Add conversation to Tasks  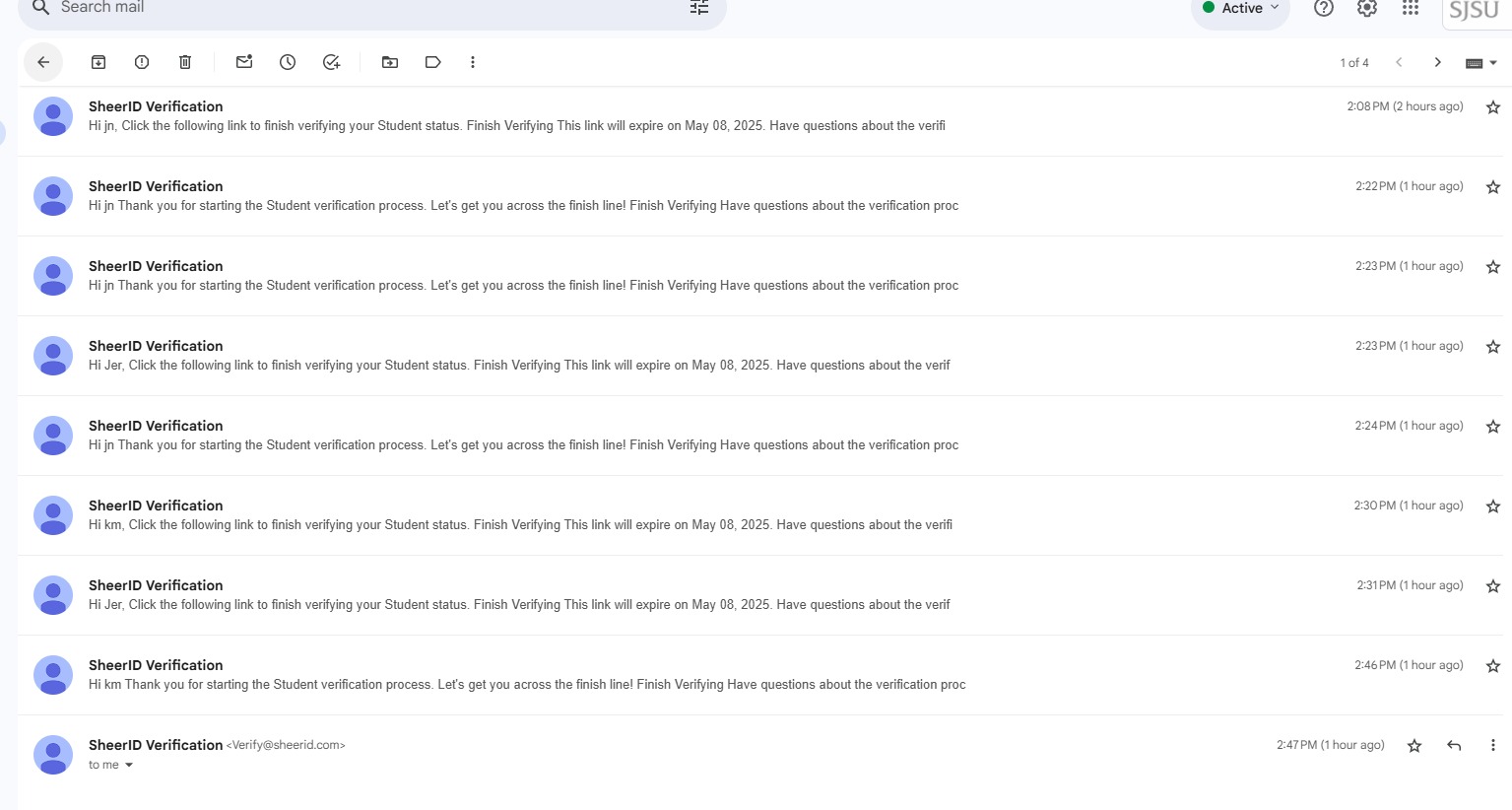tap(331, 62)
